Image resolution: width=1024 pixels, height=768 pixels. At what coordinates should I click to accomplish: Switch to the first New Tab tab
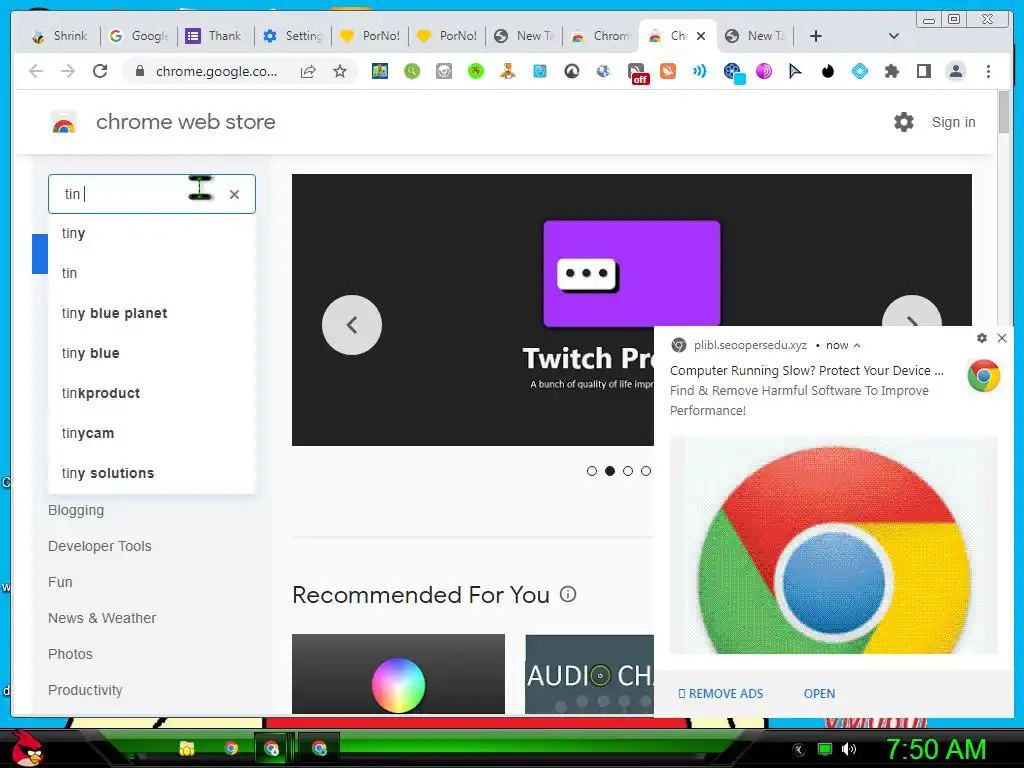click(524, 36)
